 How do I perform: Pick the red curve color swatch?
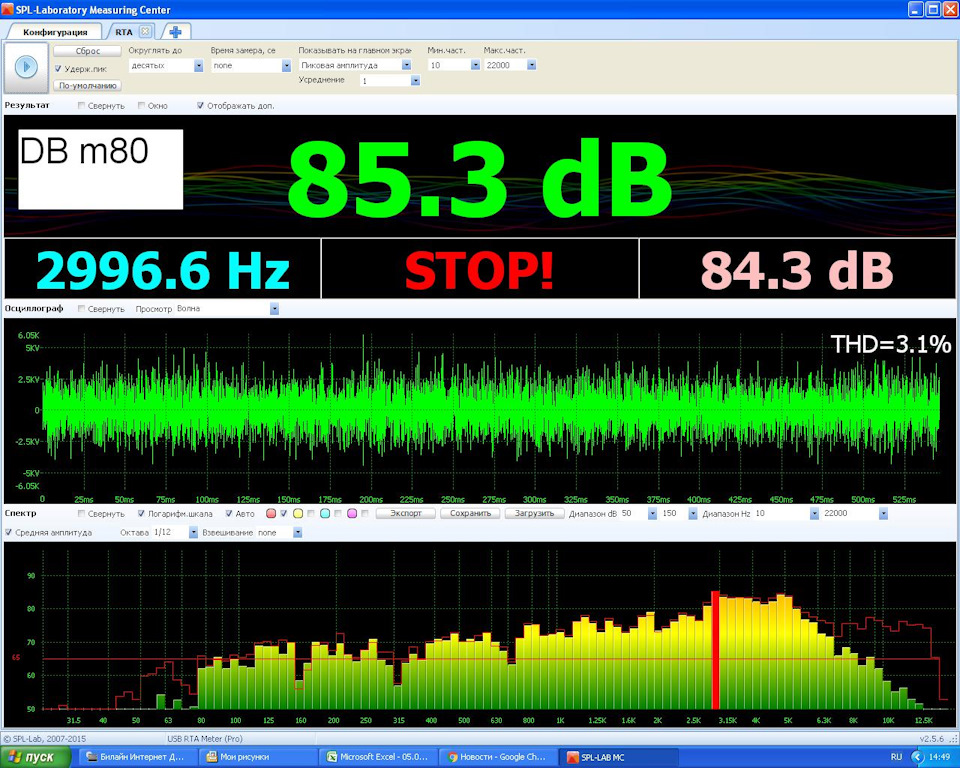[271, 513]
